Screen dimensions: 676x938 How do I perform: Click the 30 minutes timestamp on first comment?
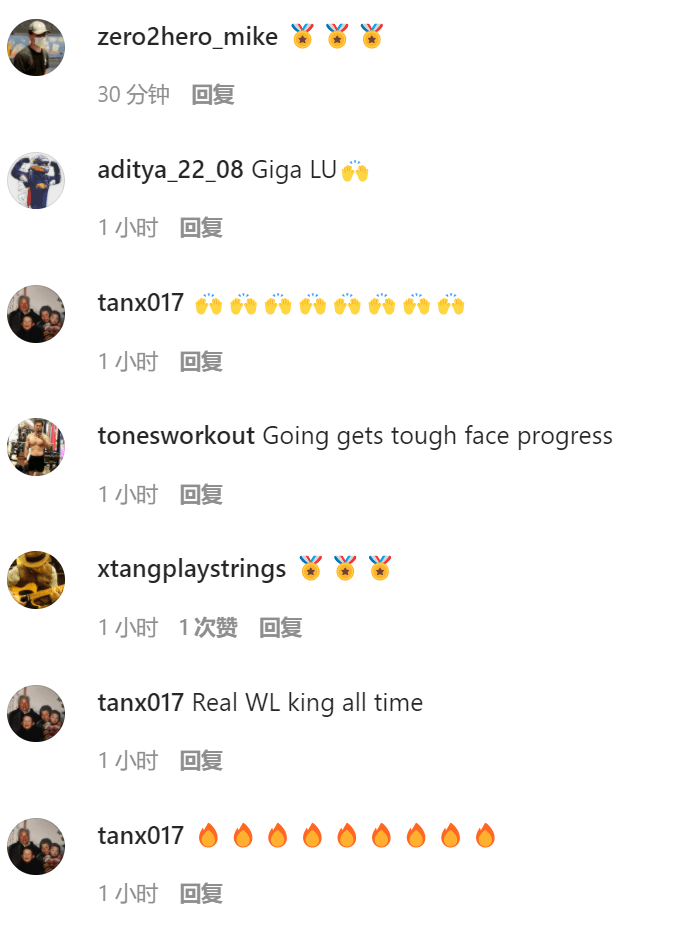tap(133, 95)
